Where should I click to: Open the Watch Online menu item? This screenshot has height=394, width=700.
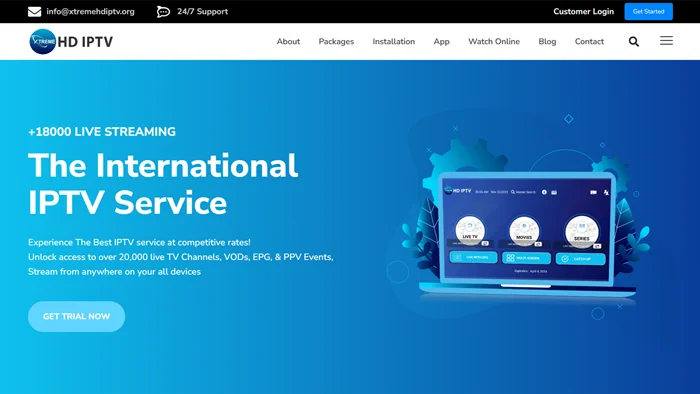click(494, 41)
